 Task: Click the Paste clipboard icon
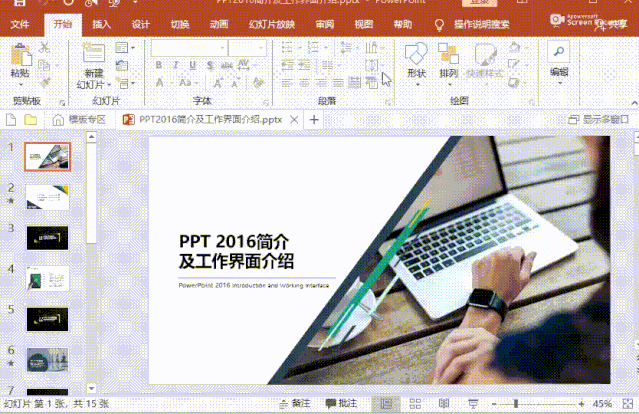click(x=21, y=55)
